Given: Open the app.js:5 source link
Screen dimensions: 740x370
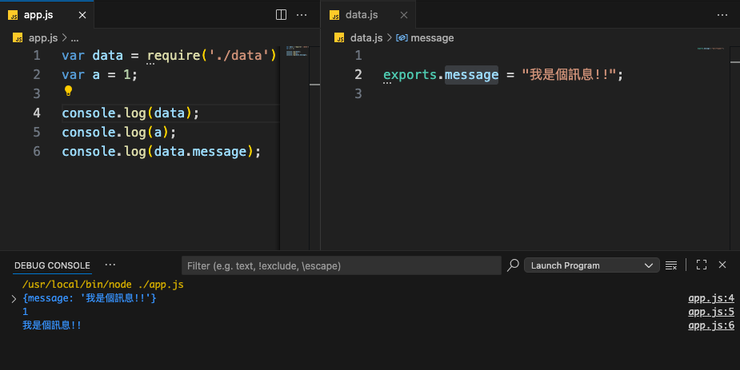Looking at the screenshot, I should (x=711, y=312).
